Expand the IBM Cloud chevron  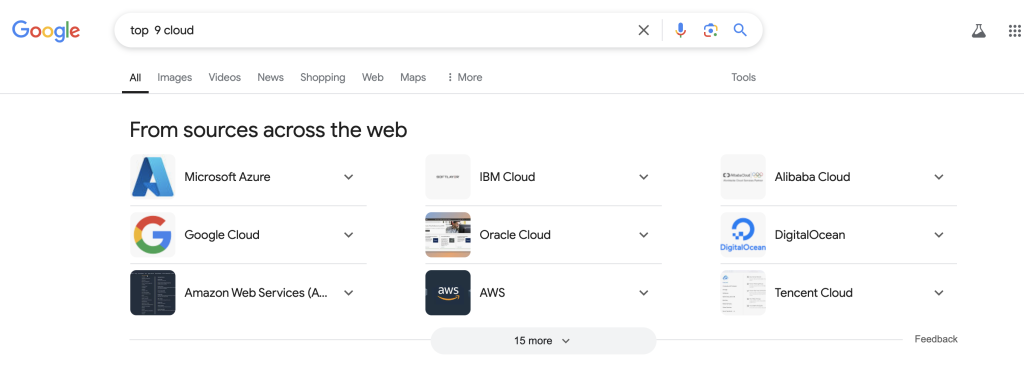644,177
